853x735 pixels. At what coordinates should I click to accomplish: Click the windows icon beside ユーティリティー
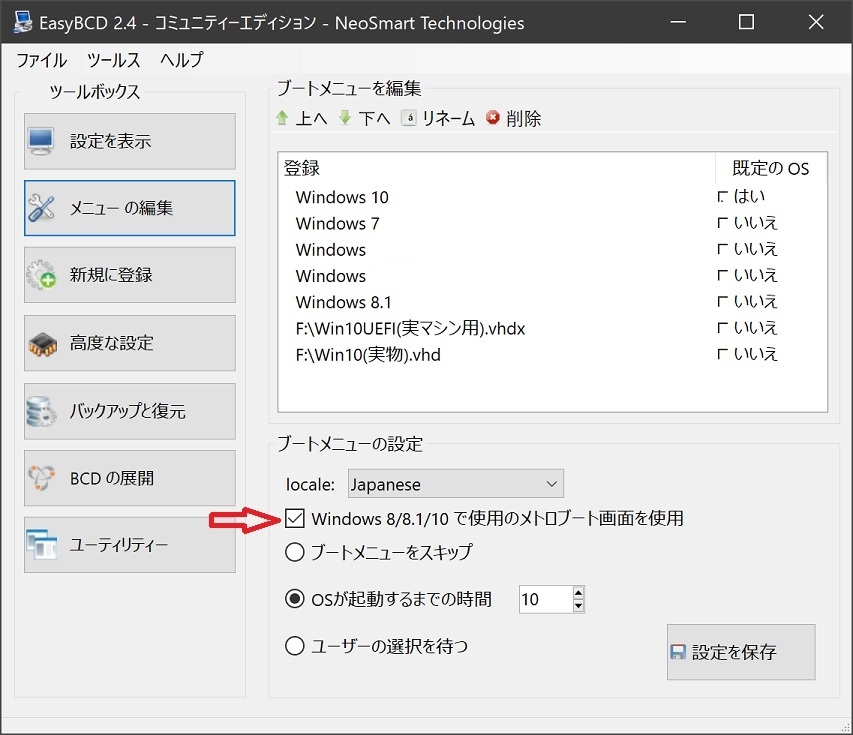point(41,545)
